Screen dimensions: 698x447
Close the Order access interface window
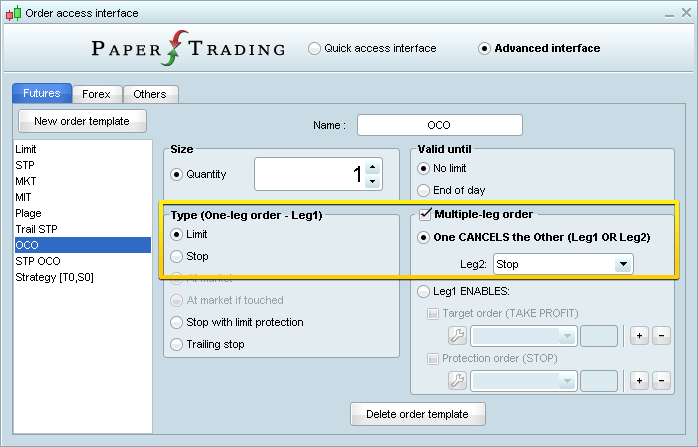[x=682, y=13]
